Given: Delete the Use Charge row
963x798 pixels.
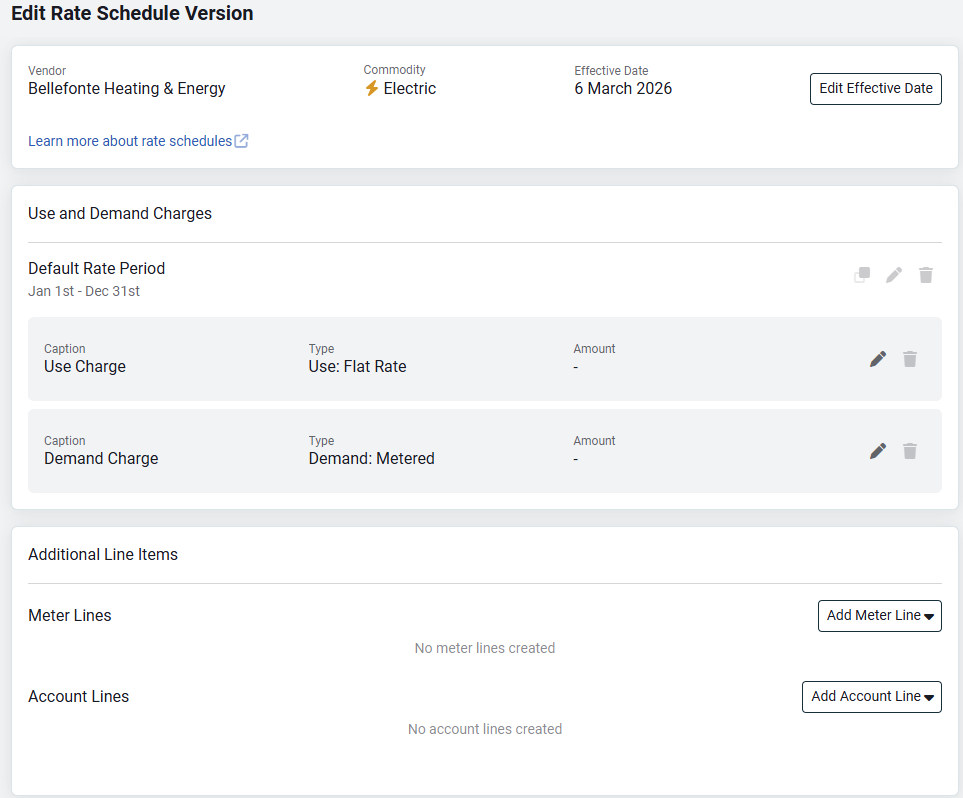Looking at the screenshot, I should [910, 359].
